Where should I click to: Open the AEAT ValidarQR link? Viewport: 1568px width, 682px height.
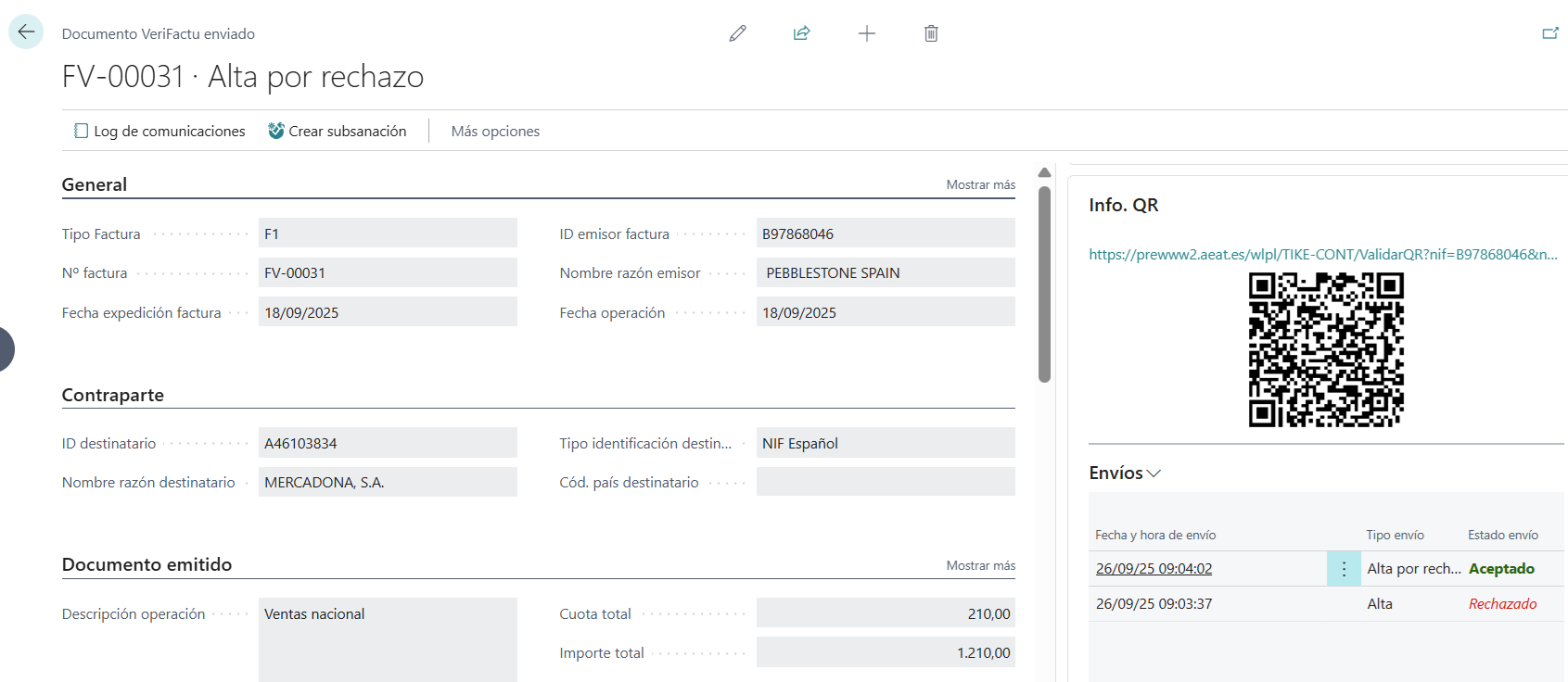(1322, 255)
